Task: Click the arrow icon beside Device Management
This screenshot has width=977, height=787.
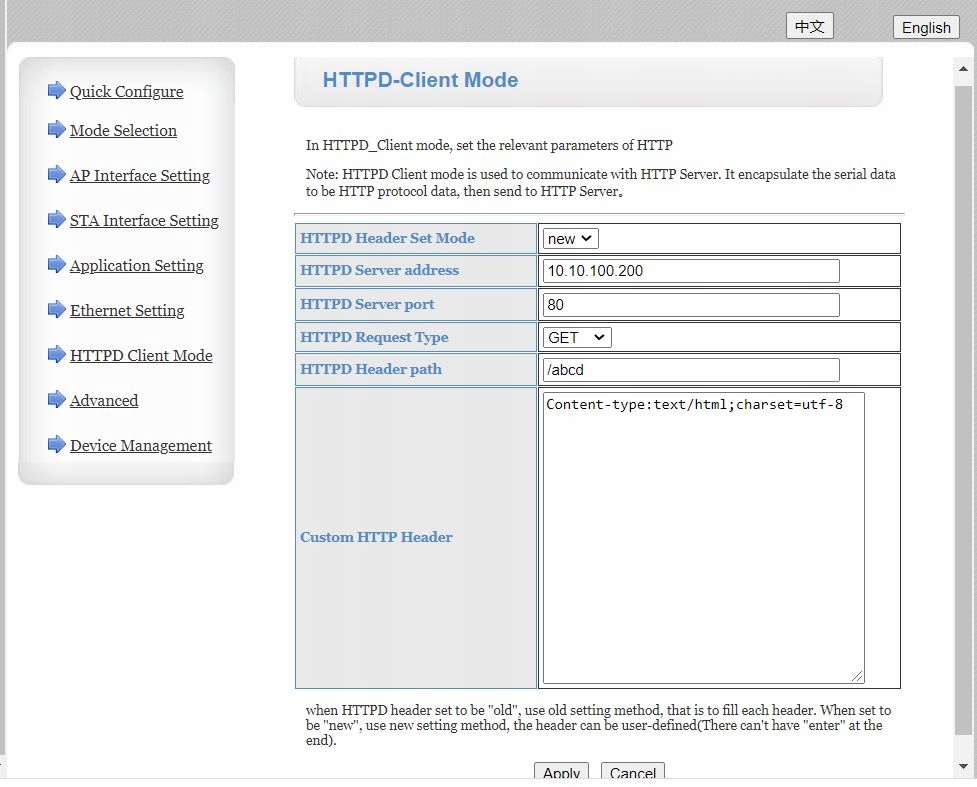Action: 56,445
